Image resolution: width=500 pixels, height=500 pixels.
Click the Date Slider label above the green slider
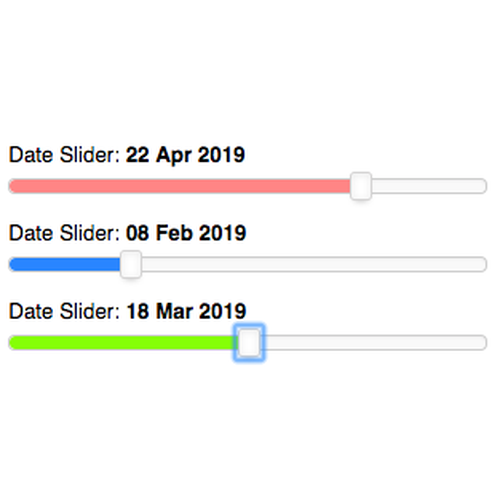coord(64,311)
